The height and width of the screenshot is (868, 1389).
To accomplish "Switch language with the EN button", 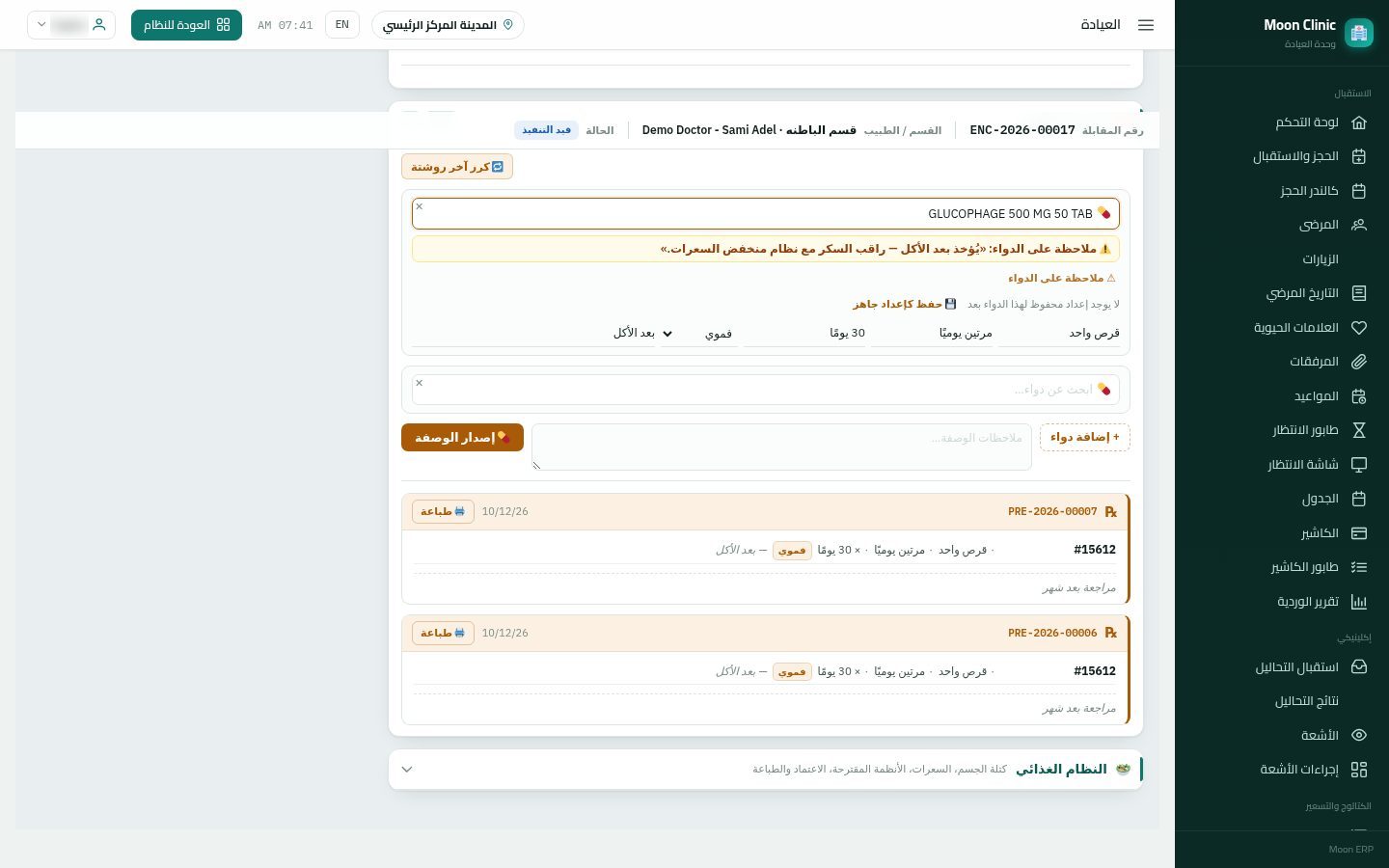I will [x=342, y=25].
